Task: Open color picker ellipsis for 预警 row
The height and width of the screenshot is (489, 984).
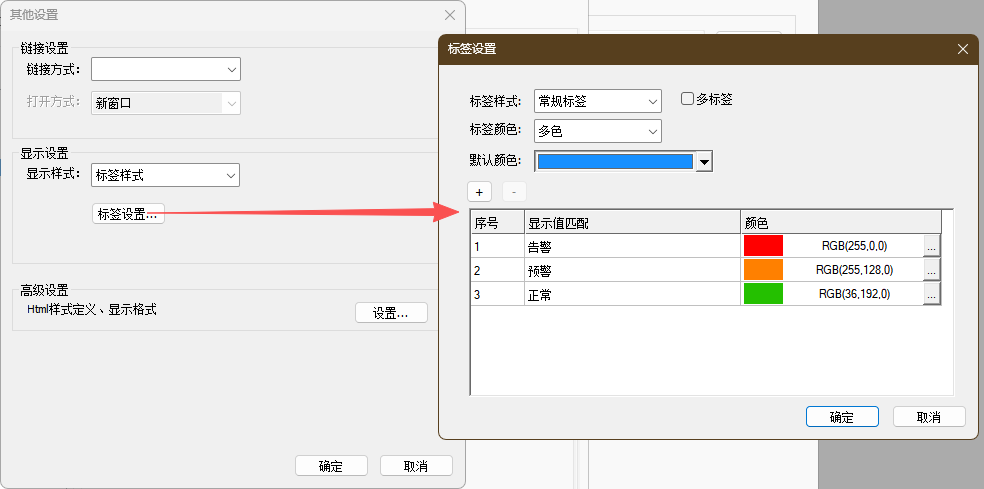Action: pyautogui.click(x=931, y=270)
